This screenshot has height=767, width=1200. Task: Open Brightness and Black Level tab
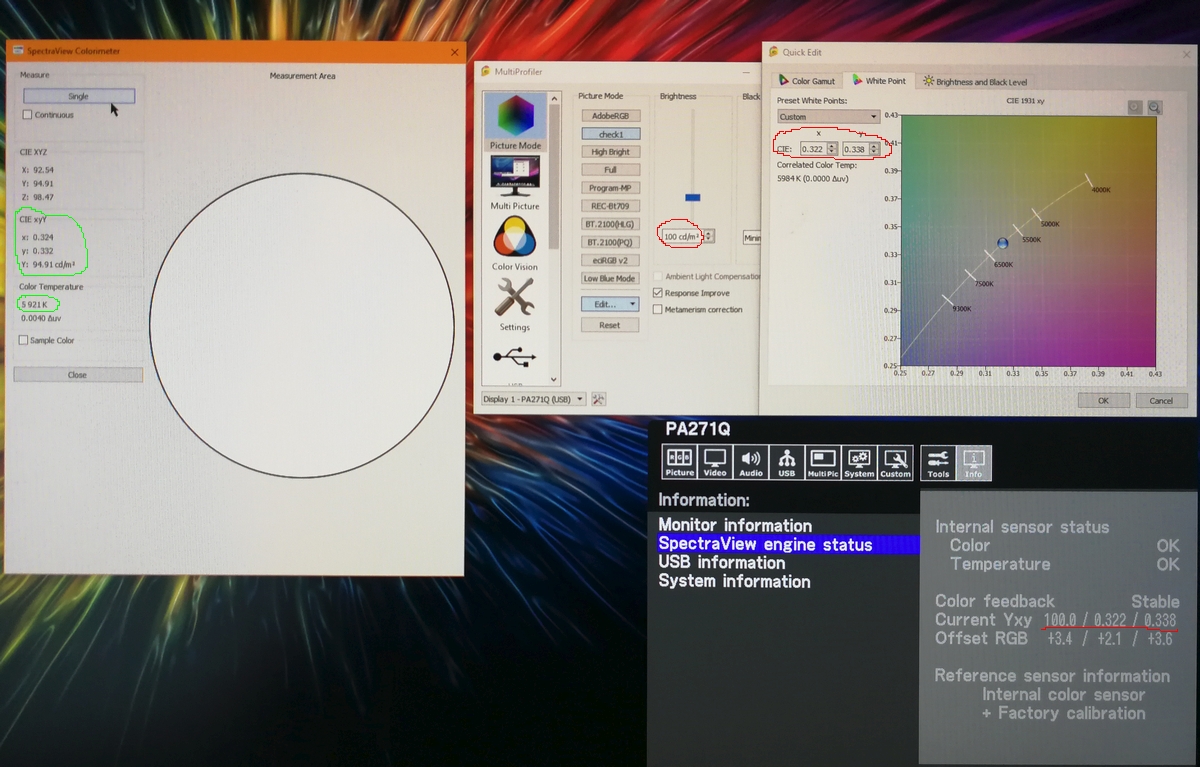point(974,82)
